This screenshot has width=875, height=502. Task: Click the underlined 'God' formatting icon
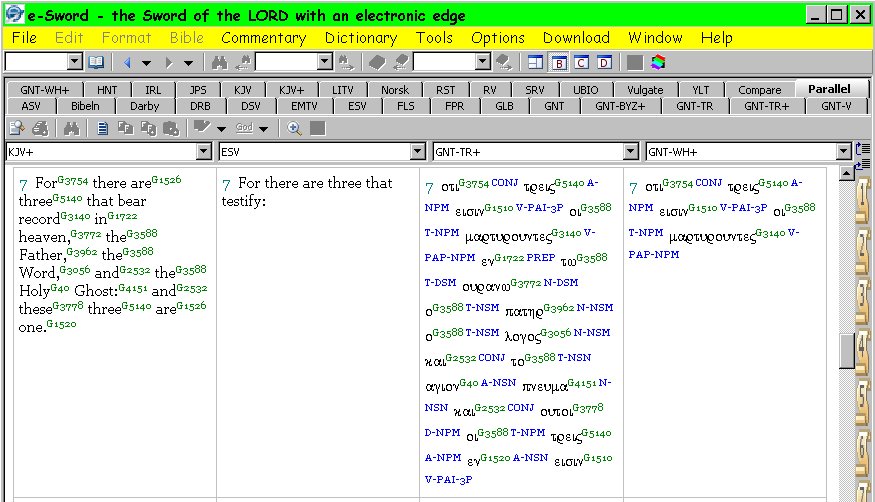[244, 128]
